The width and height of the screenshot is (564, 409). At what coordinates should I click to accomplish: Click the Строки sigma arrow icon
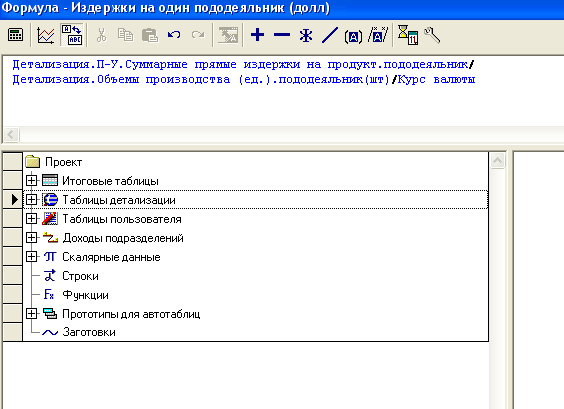[x=50, y=276]
